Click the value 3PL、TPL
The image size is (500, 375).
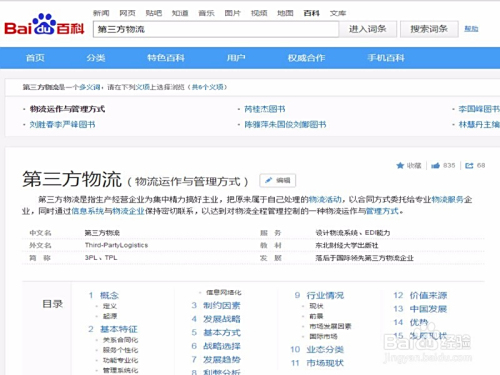coord(101,258)
